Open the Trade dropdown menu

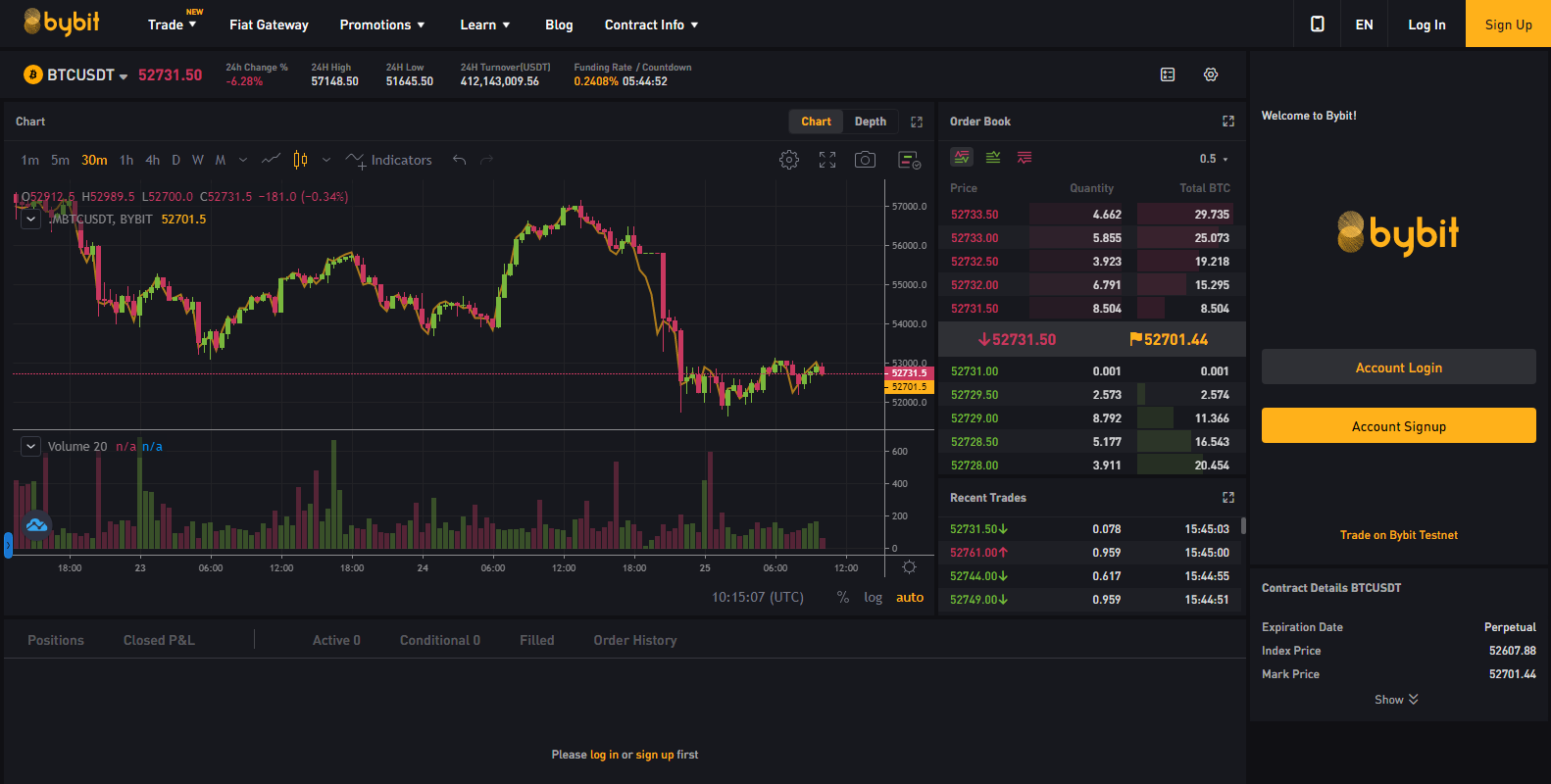point(173,24)
